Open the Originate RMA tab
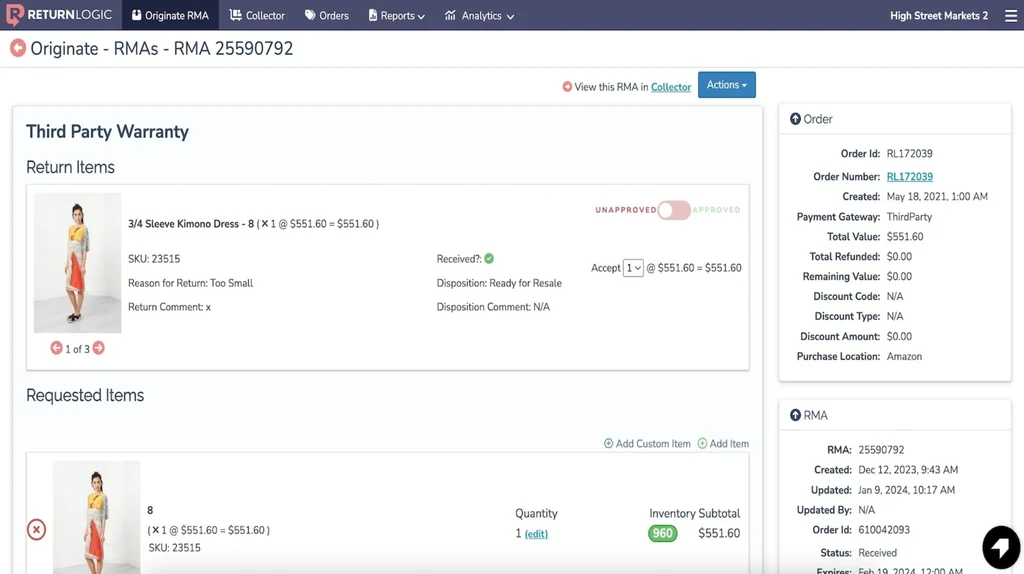Screen dimensions: 1024x574 (x=170, y=15)
